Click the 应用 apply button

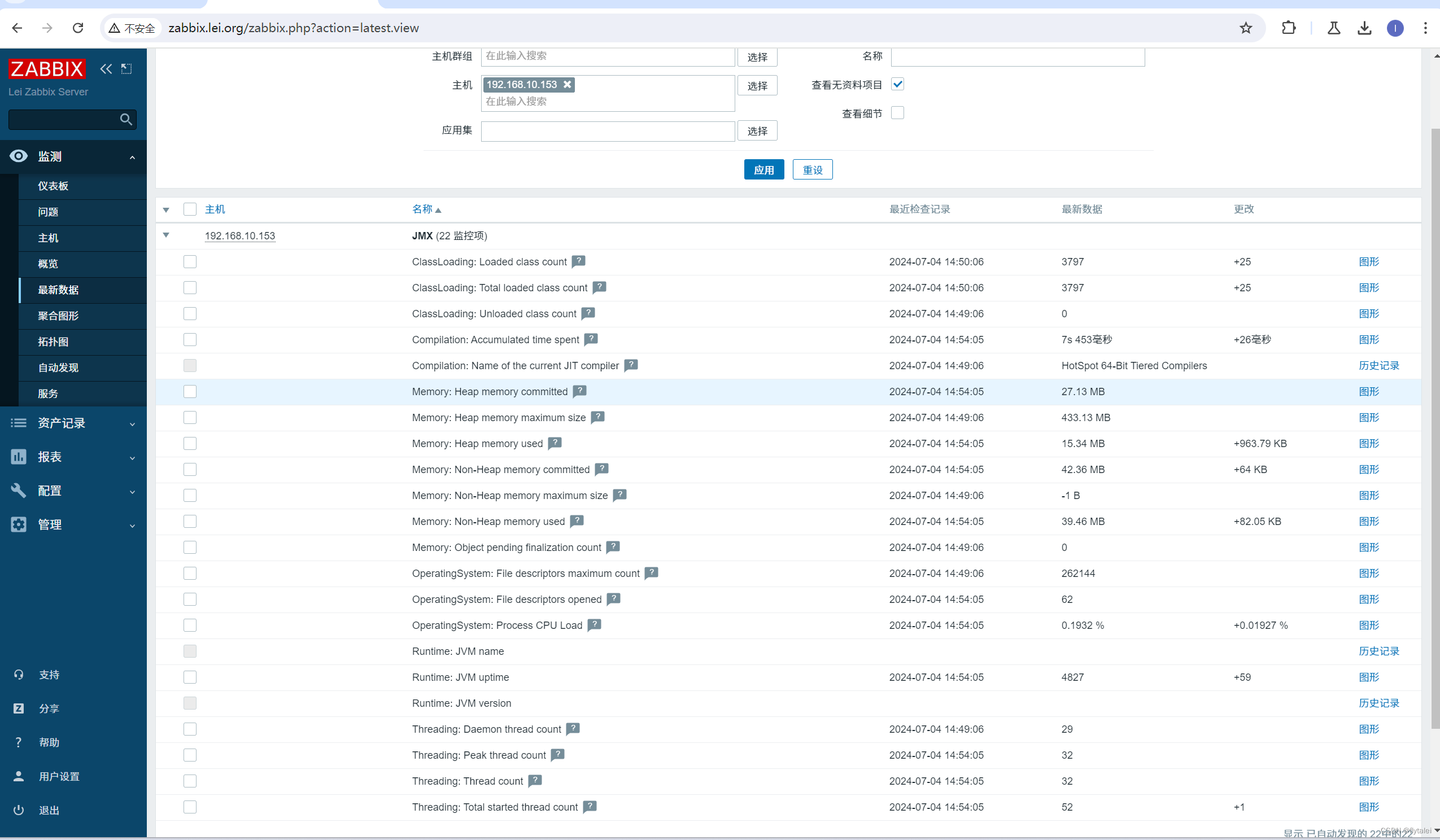point(764,170)
